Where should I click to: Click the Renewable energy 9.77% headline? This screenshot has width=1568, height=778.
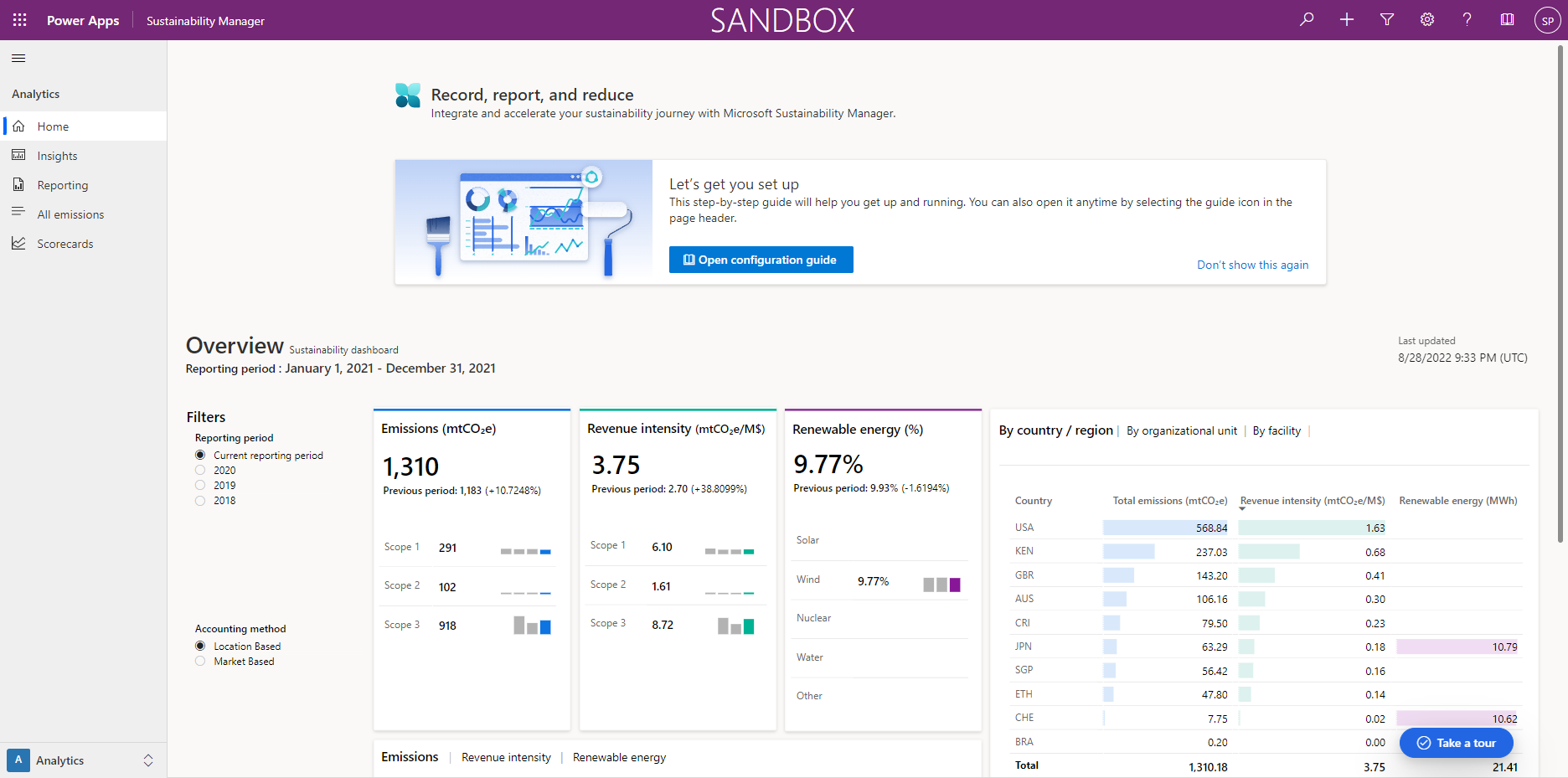pos(828,464)
